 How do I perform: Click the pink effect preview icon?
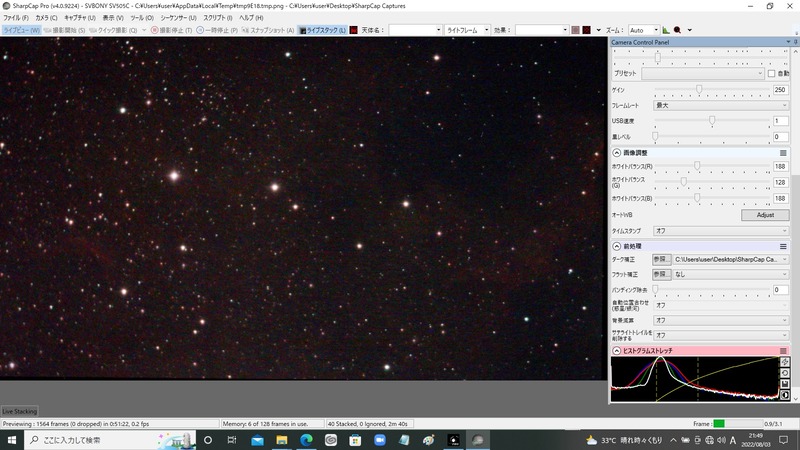coord(576,30)
